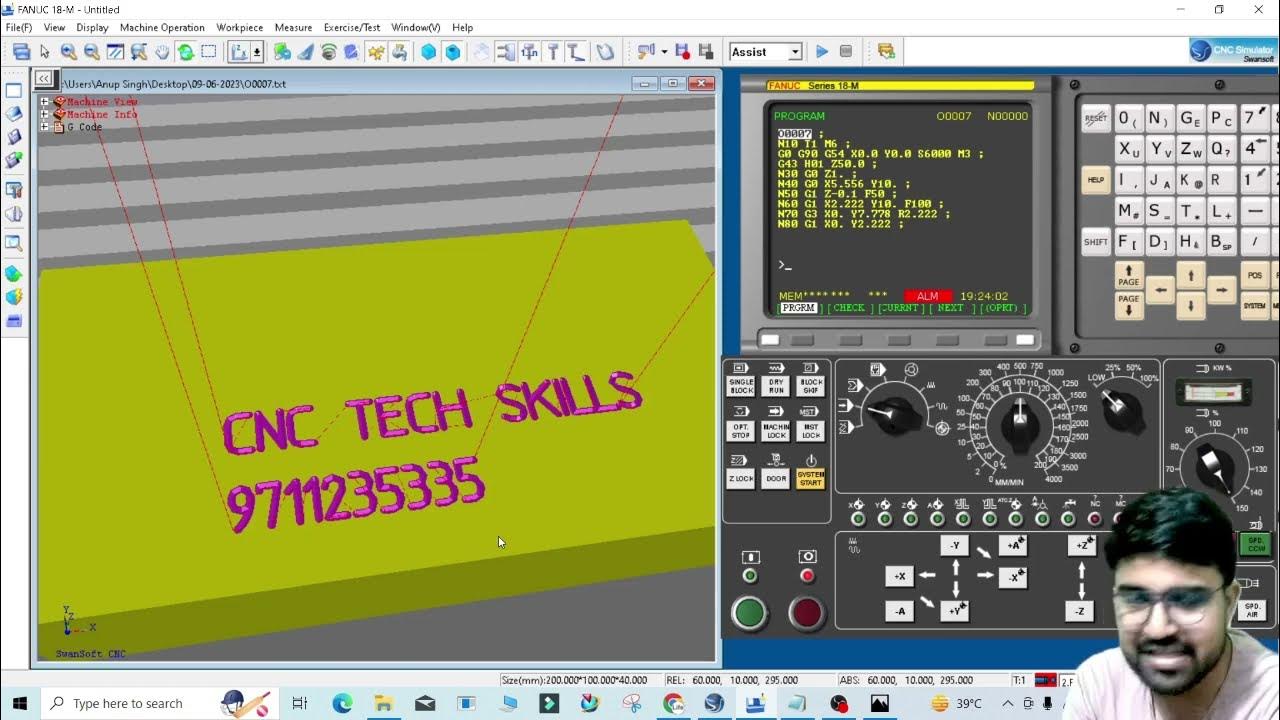Open the View menu
The image size is (1280, 720).
[54, 27]
